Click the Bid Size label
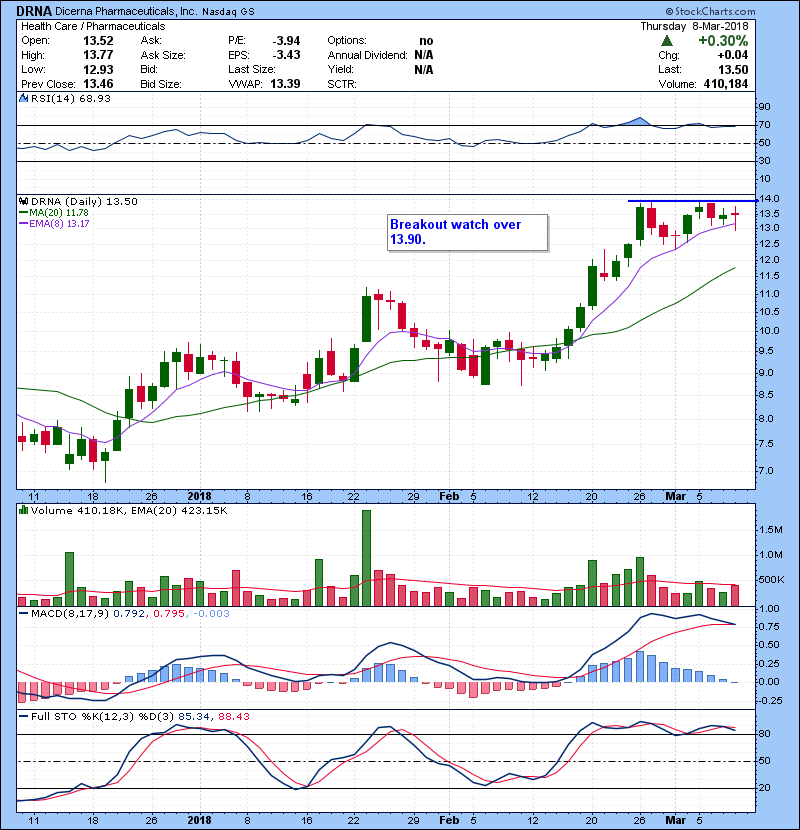 [161, 84]
